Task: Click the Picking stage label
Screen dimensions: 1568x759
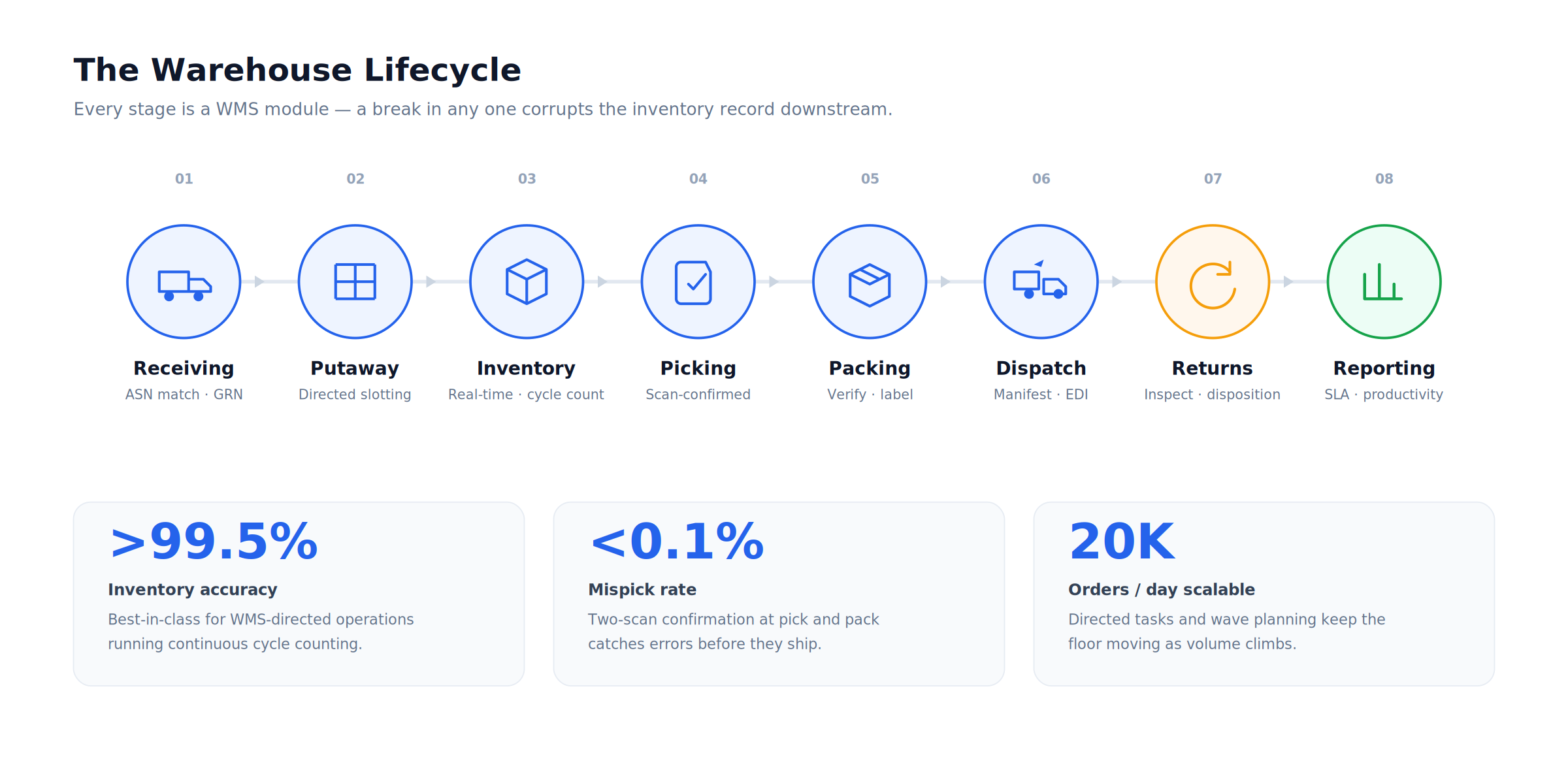Action: coord(698,368)
